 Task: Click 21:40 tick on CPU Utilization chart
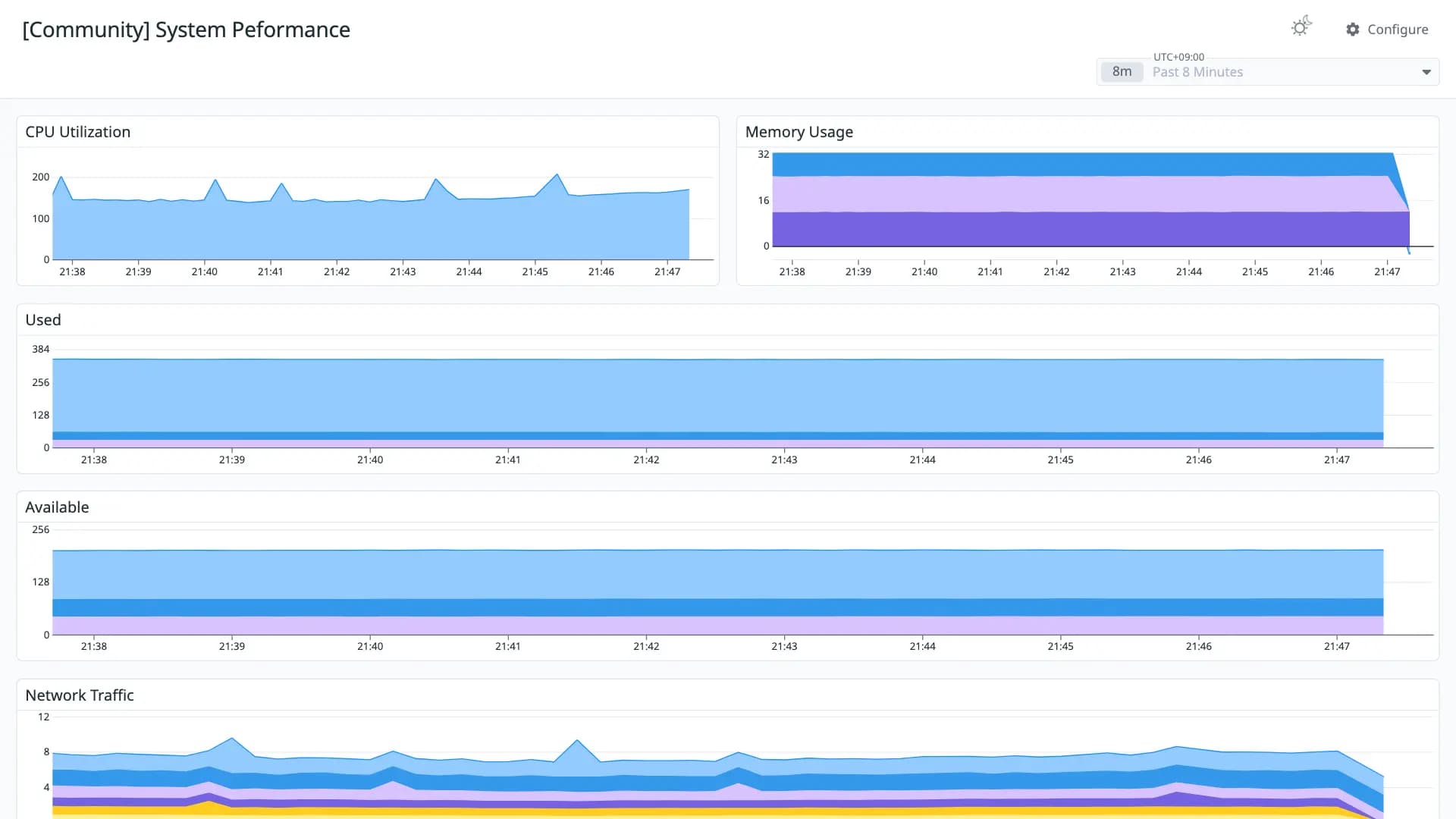coord(204,271)
